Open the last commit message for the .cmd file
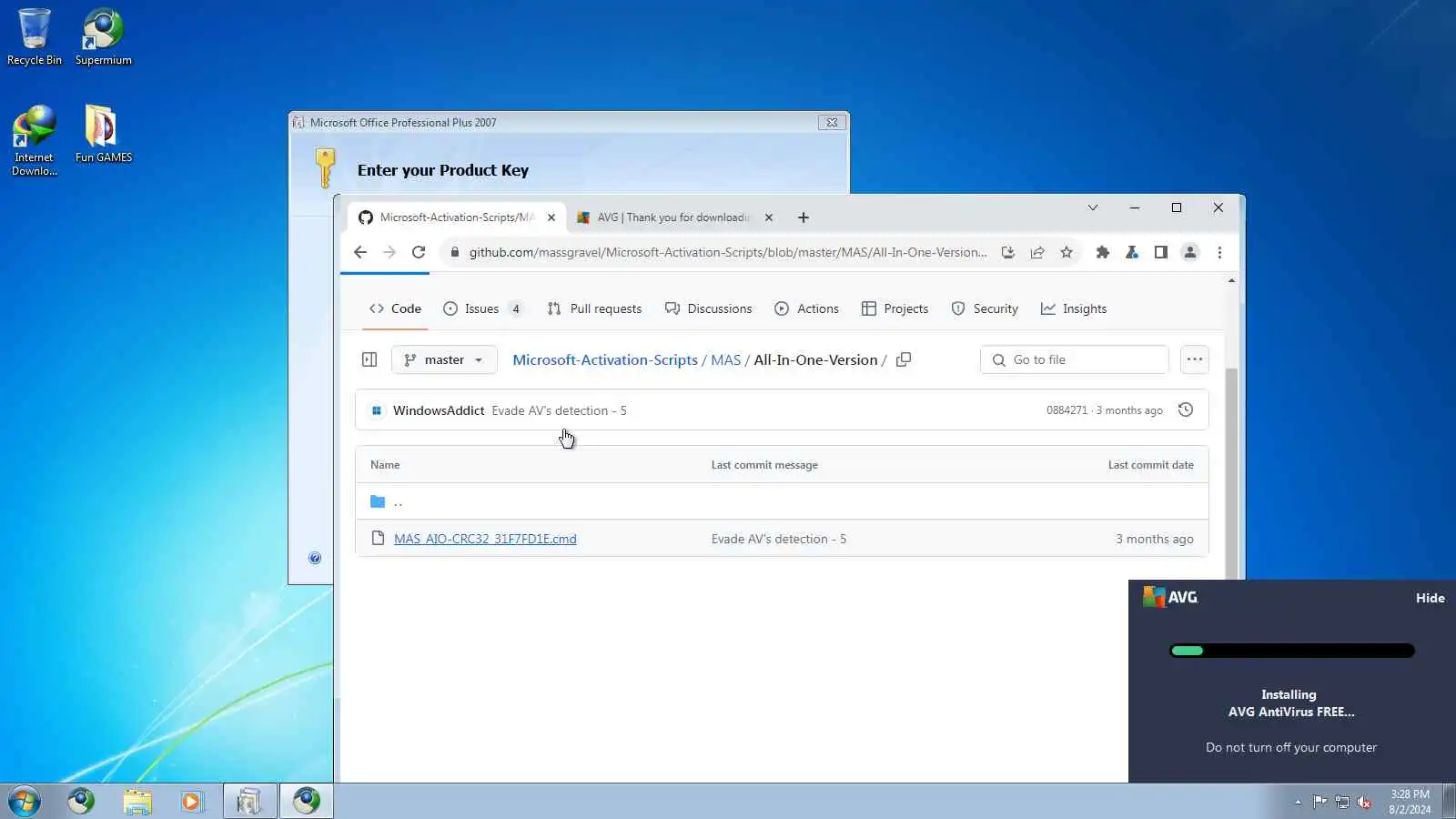 (x=779, y=539)
